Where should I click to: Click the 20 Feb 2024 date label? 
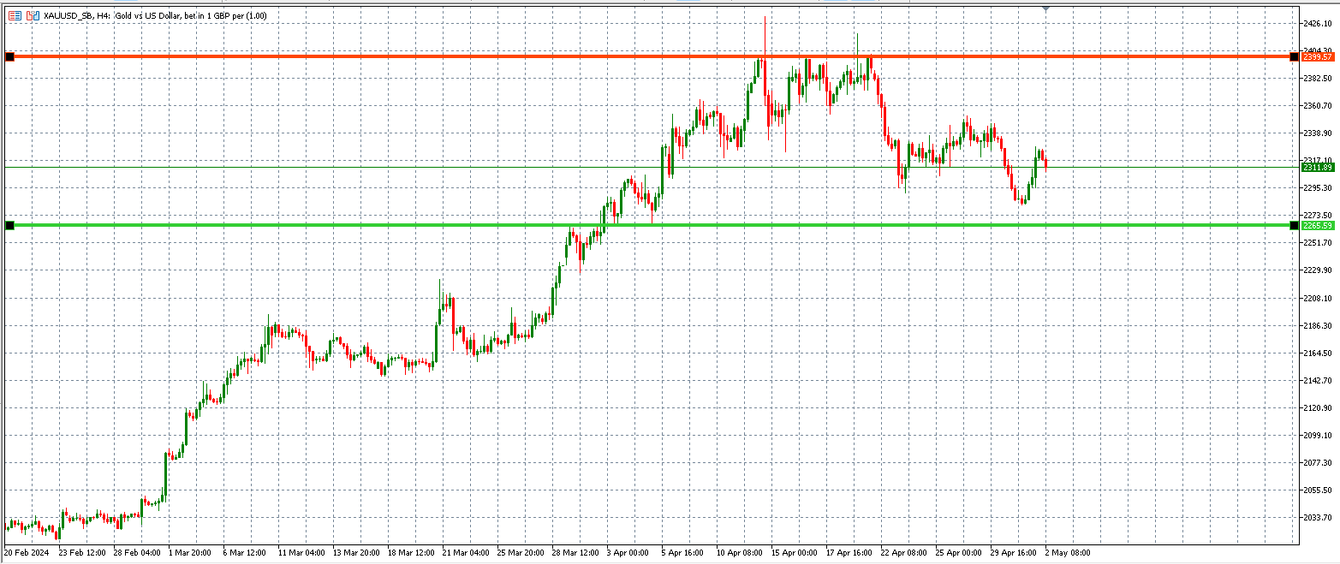tap(27, 552)
